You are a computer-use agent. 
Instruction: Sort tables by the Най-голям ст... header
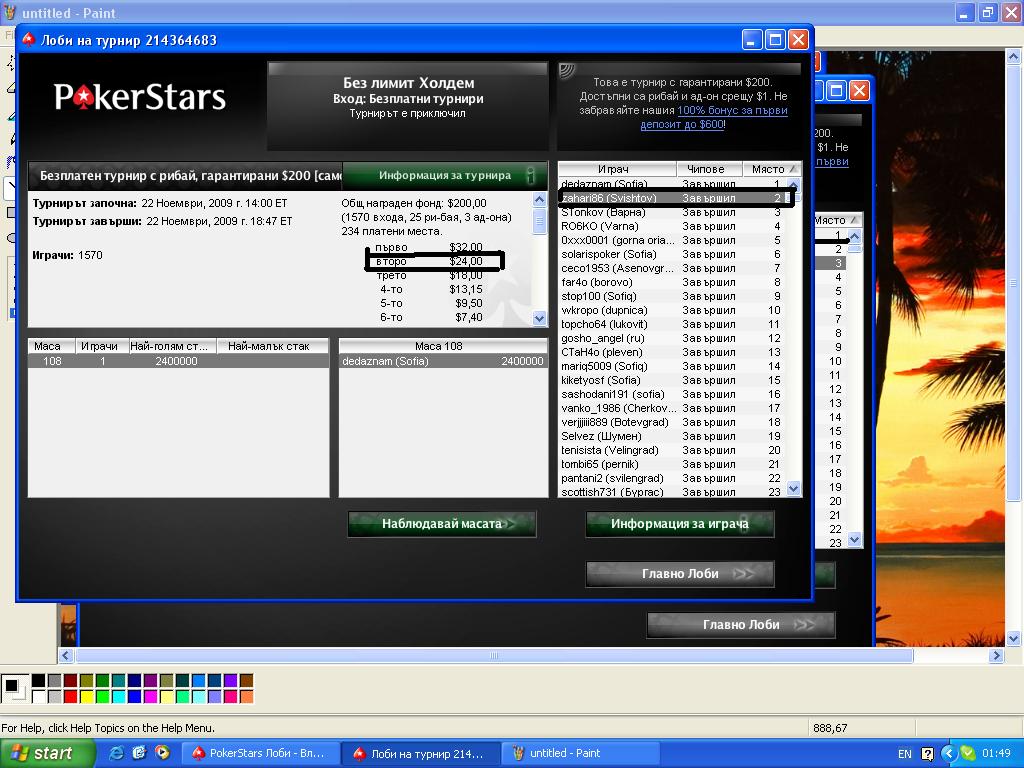pos(172,346)
